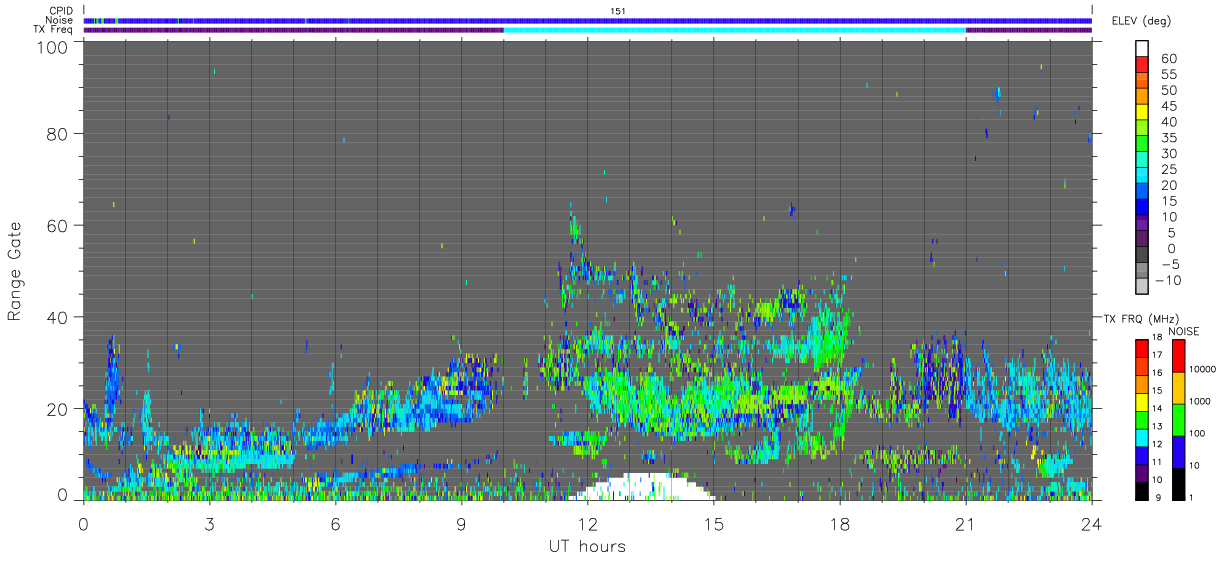This screenshot has height=567, width=1228.
Task: Click the Range Gate axis title
Action: coord(15,270)
